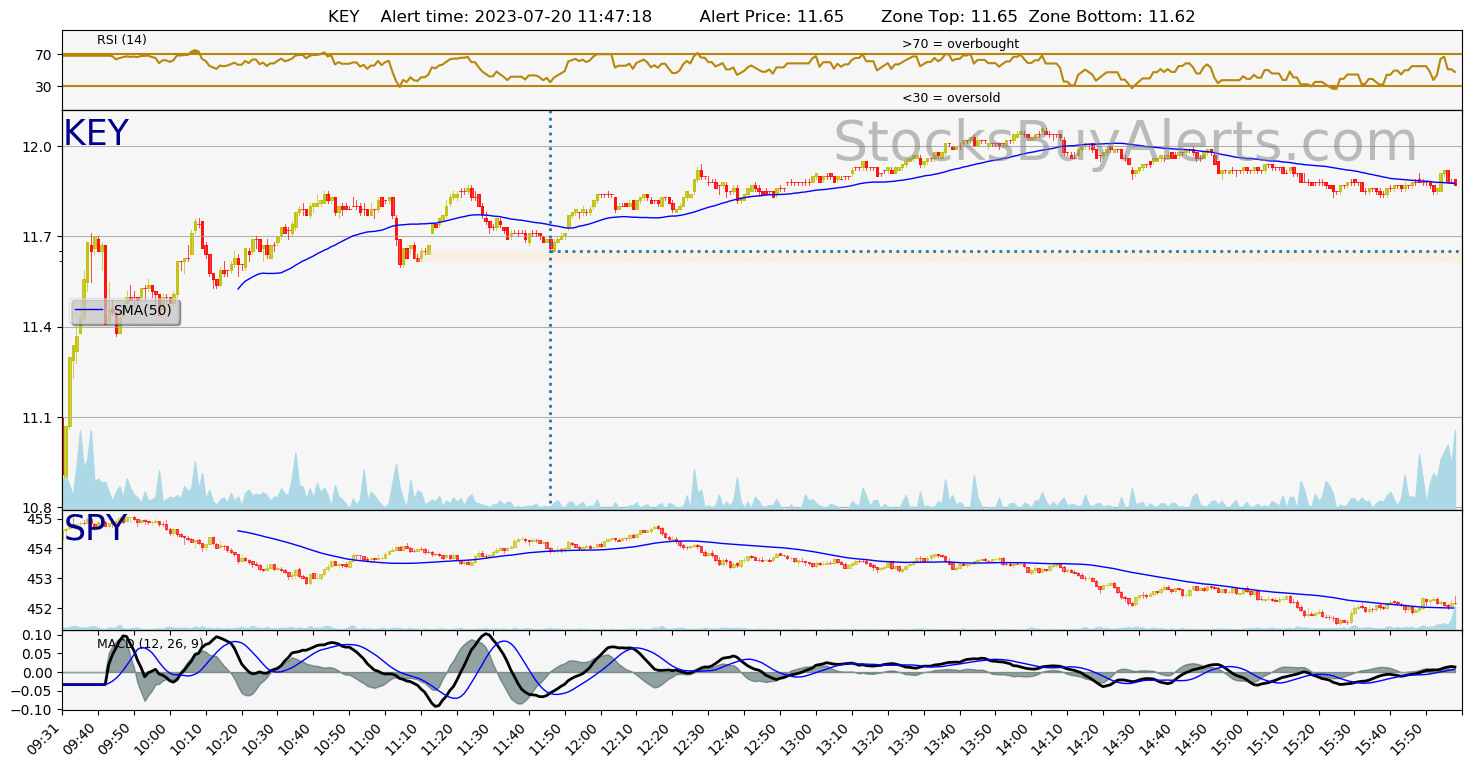This screenshot has height=768, width=1476.
Task: Click the KEY ticker label in the price chart
Action: 96,134
